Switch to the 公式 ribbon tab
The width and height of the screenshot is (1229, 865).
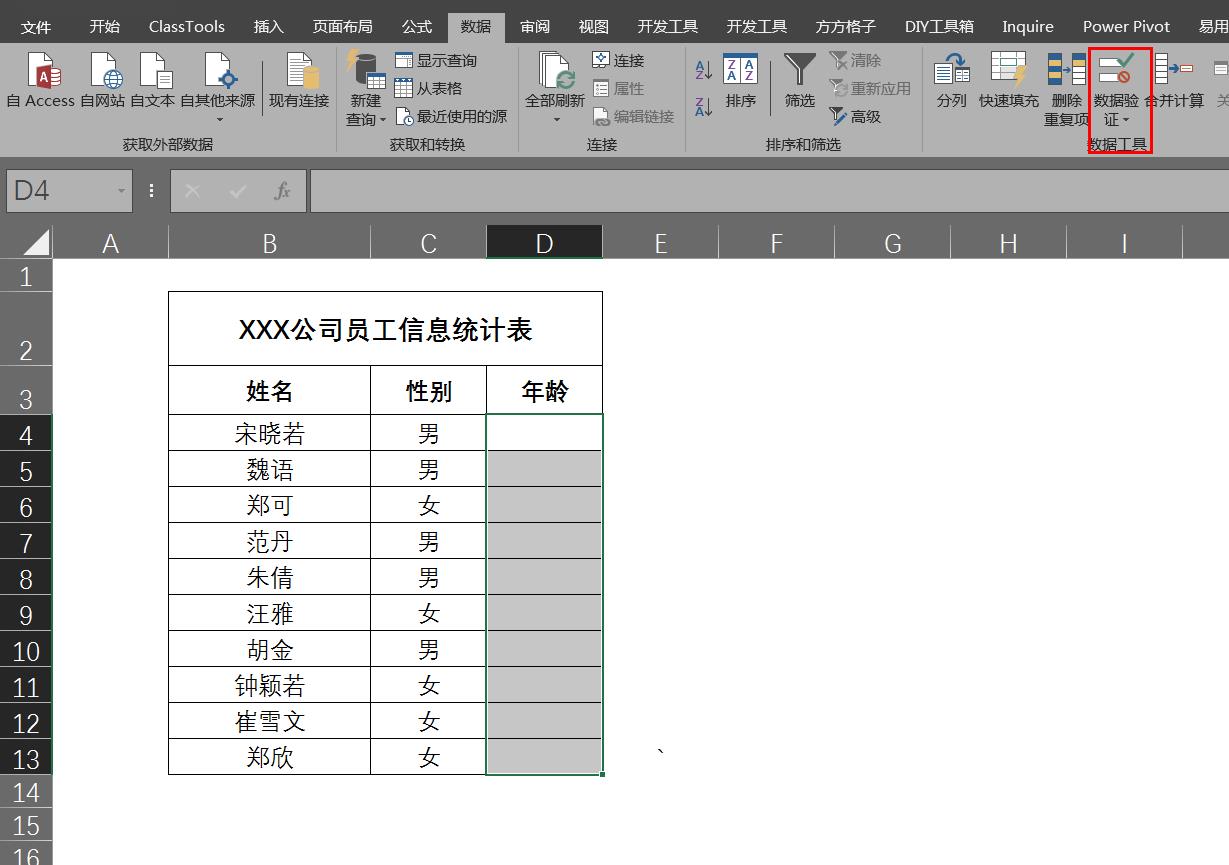(417, 27)
